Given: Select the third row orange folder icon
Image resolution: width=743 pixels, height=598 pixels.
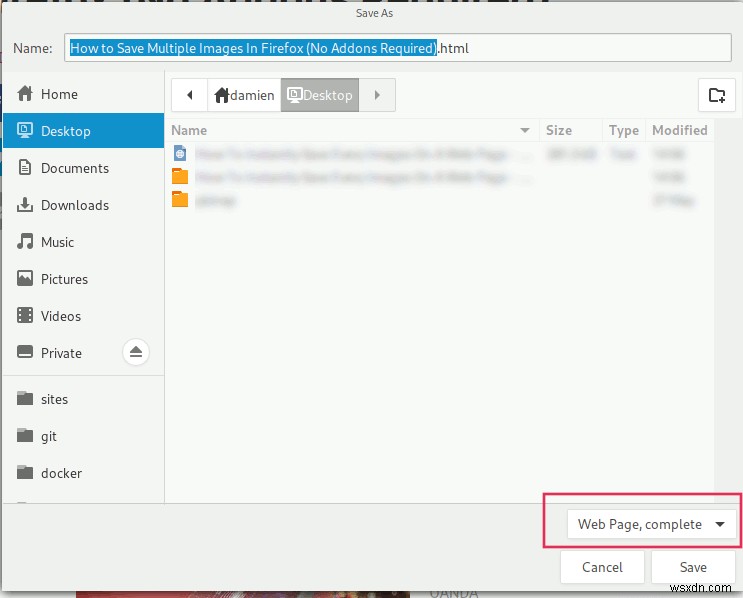Looking at the screenshot, I should (180, 199).
